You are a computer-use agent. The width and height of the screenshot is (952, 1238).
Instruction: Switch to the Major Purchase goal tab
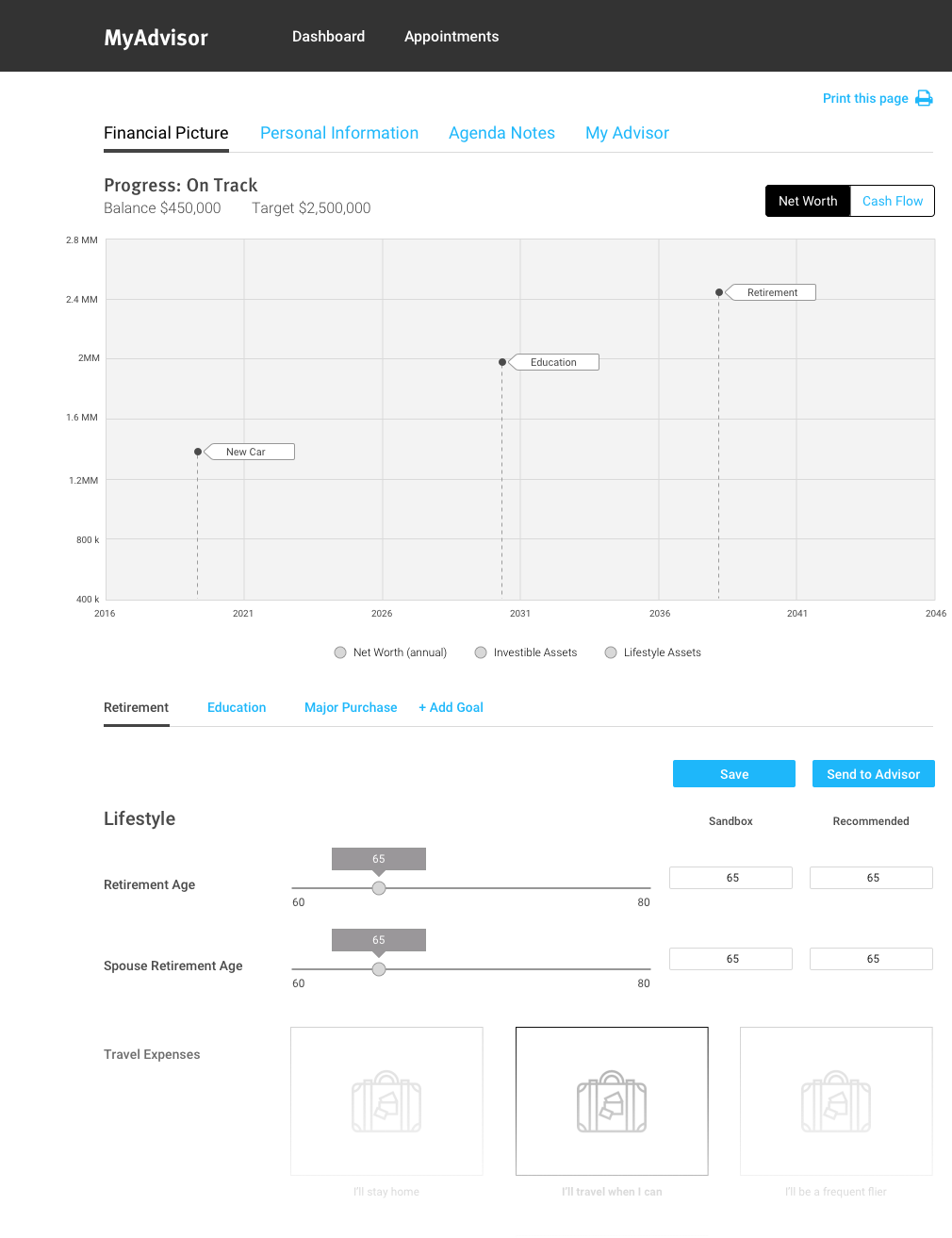click(351, 707)
